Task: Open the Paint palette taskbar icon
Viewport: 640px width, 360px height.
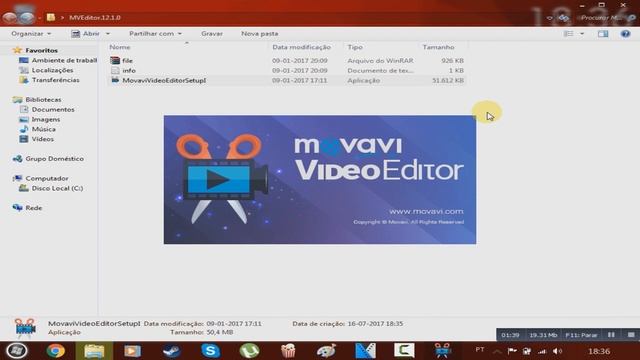Action: (x=327, y=351)
